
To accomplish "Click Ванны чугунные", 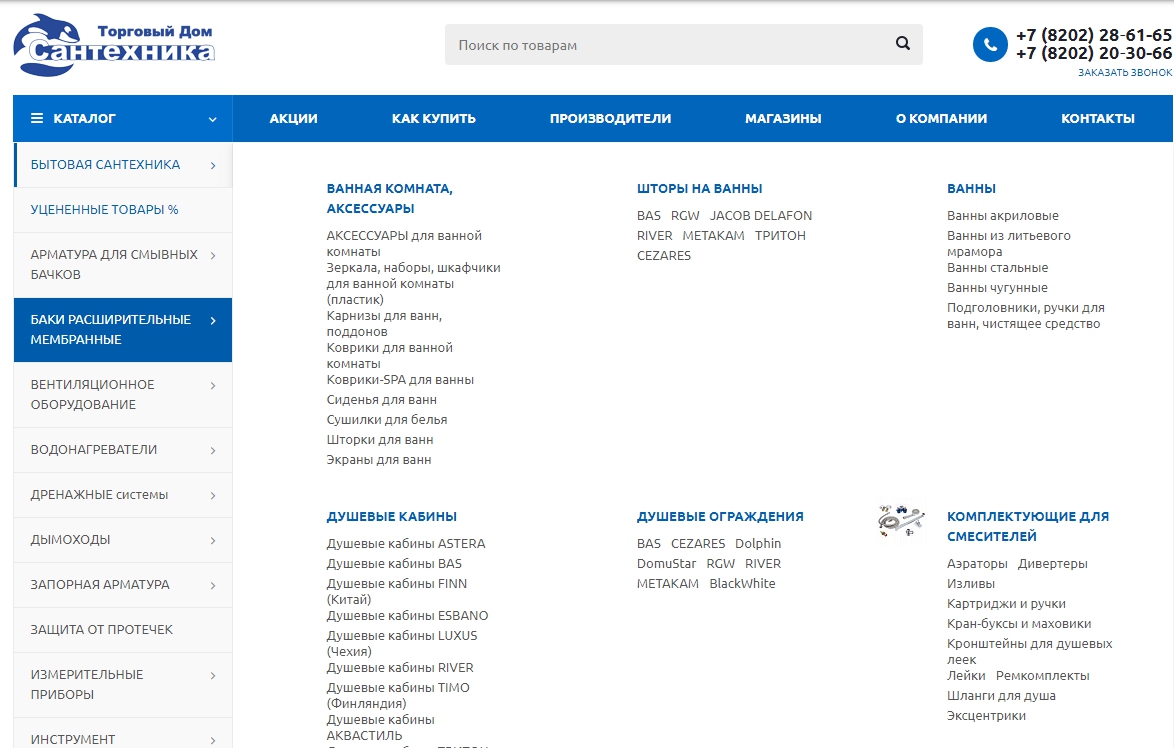I will 997,288.
